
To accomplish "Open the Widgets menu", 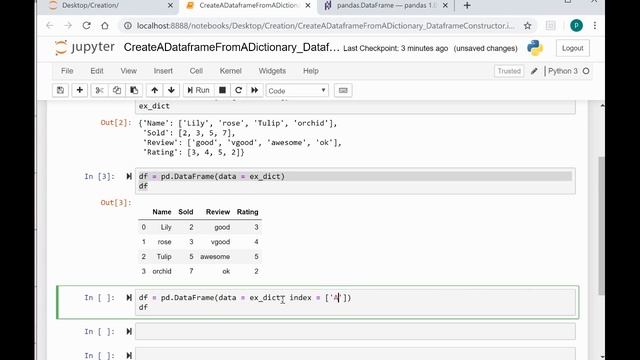I will (272, 71).
